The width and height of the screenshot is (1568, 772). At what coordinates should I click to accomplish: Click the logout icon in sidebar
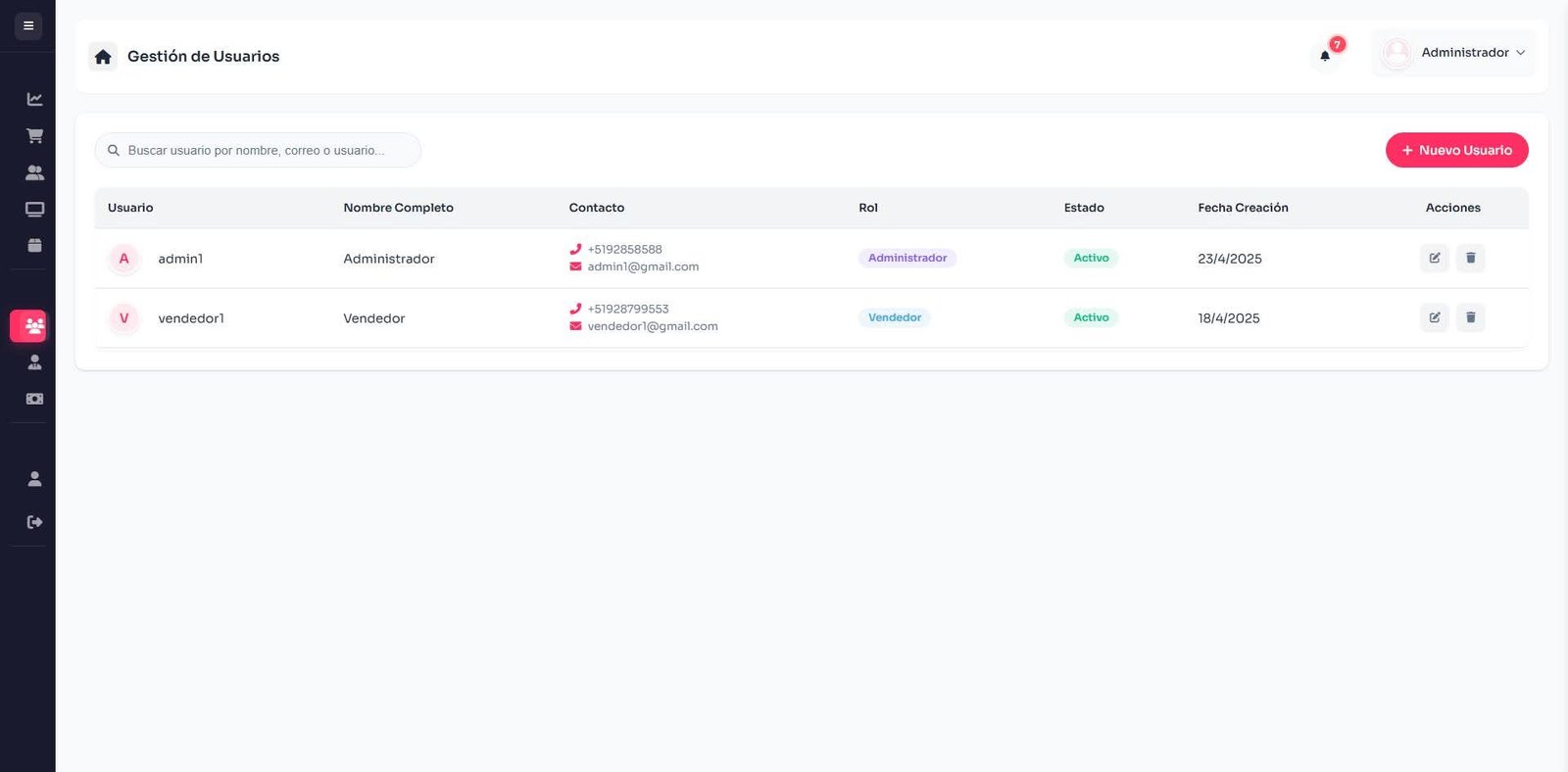point(34,522)
